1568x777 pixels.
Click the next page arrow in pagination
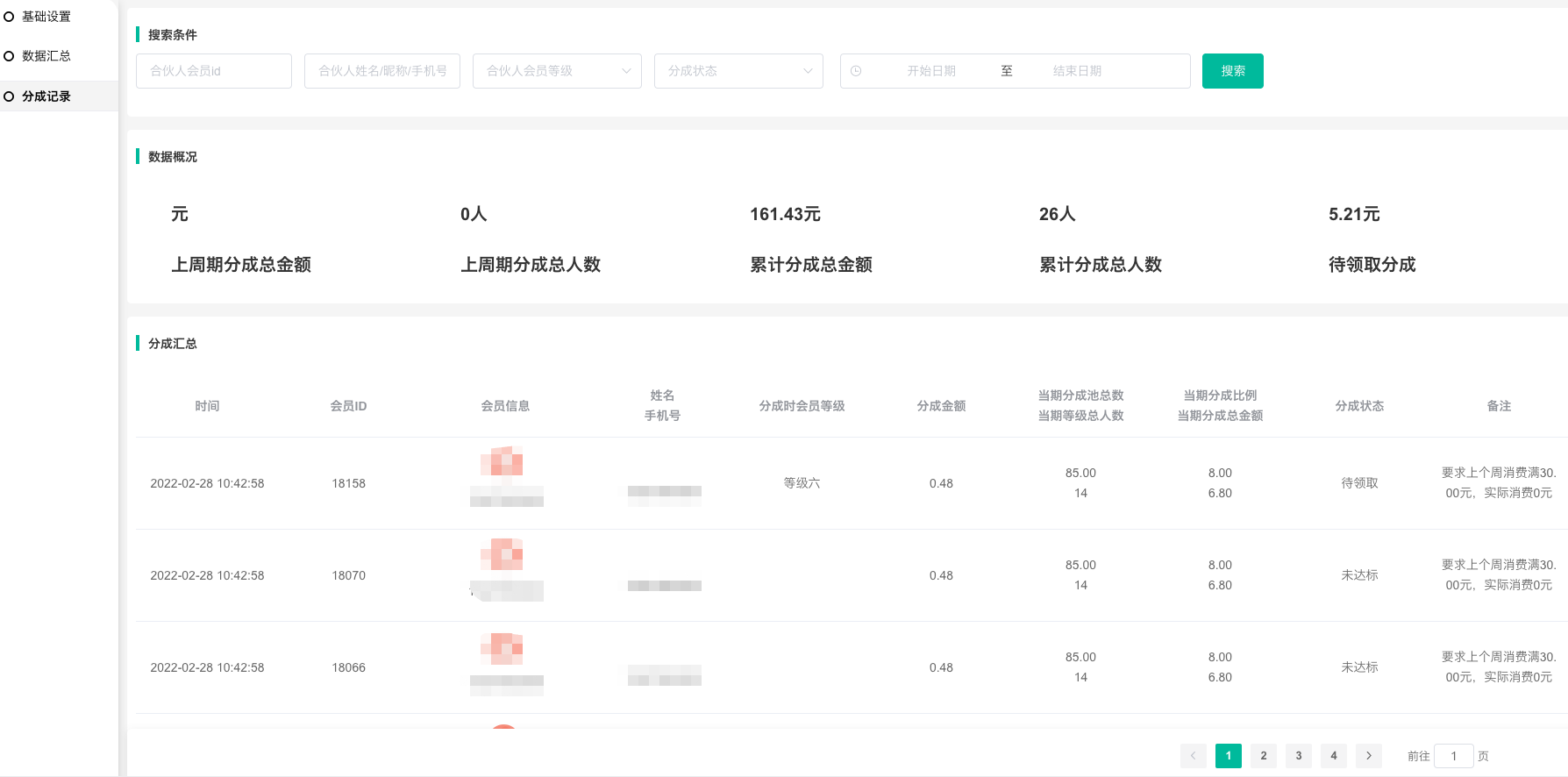pos(1368,756)
